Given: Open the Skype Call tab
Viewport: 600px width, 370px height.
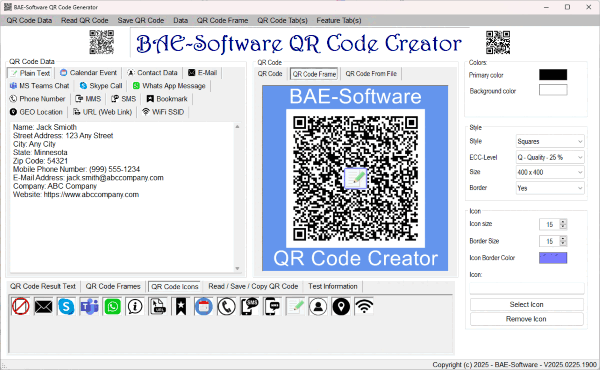Looking at the screenshot, I should [x=101, y=86].
